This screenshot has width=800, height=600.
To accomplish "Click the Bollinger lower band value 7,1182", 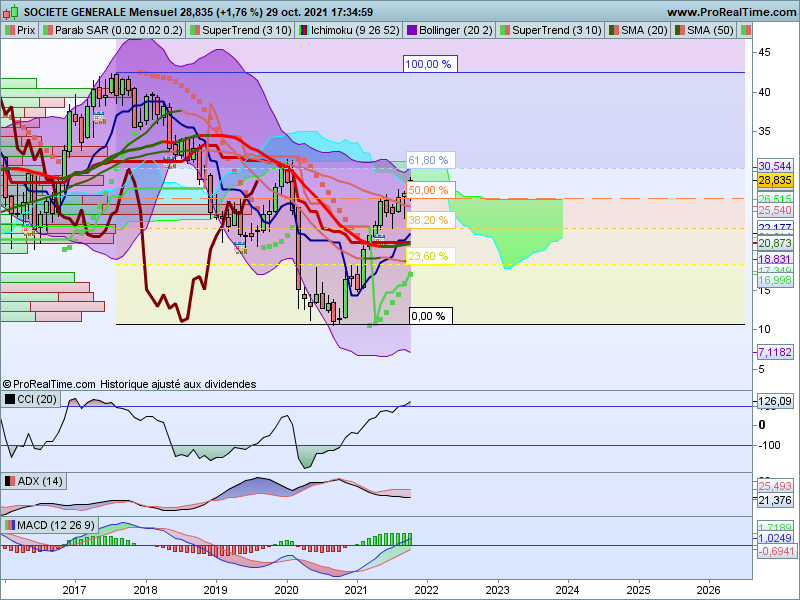I will [774, 352].
